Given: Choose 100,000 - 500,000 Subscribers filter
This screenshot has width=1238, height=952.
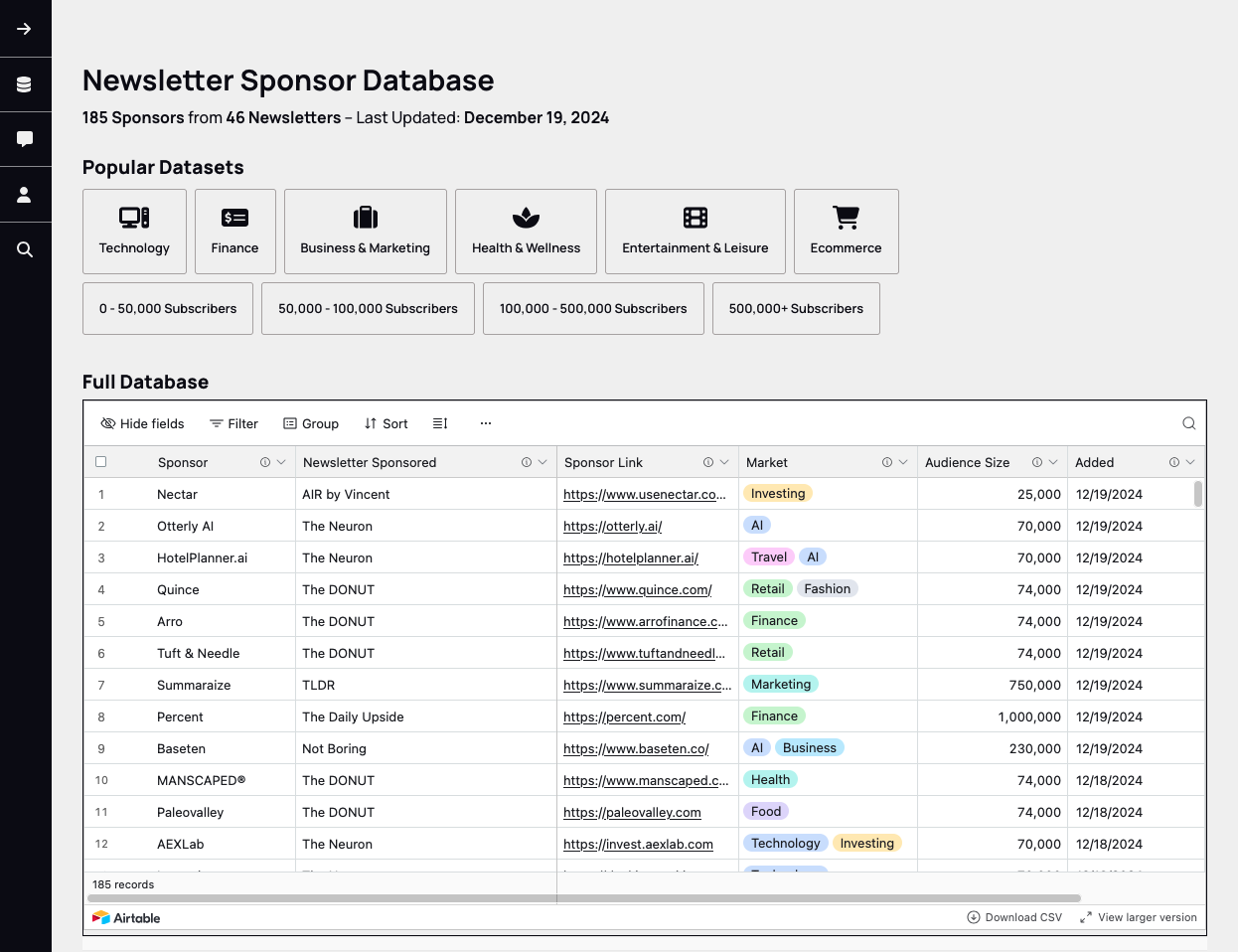Looking at the screenshot, I should coord(593,308).
